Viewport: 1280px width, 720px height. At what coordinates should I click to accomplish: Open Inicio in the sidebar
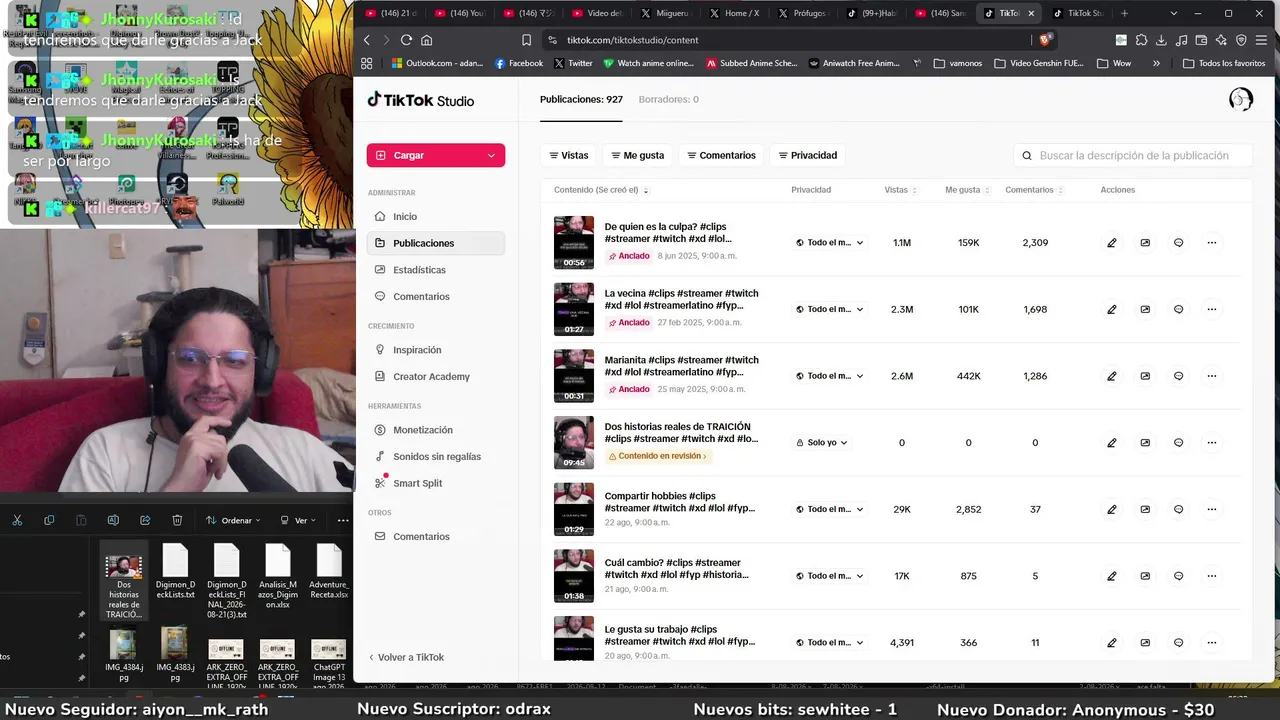436,216
